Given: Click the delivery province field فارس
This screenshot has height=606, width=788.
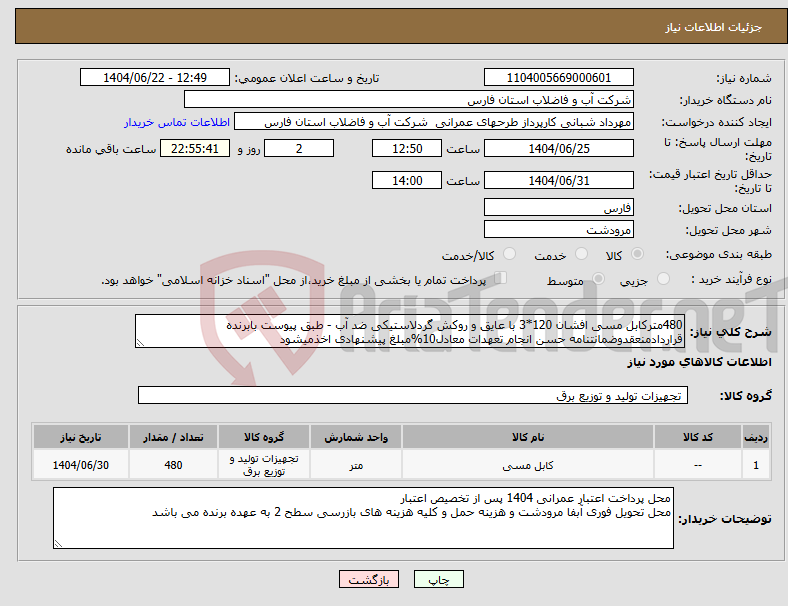Looking at the screenshot, I should coord(558,207).
